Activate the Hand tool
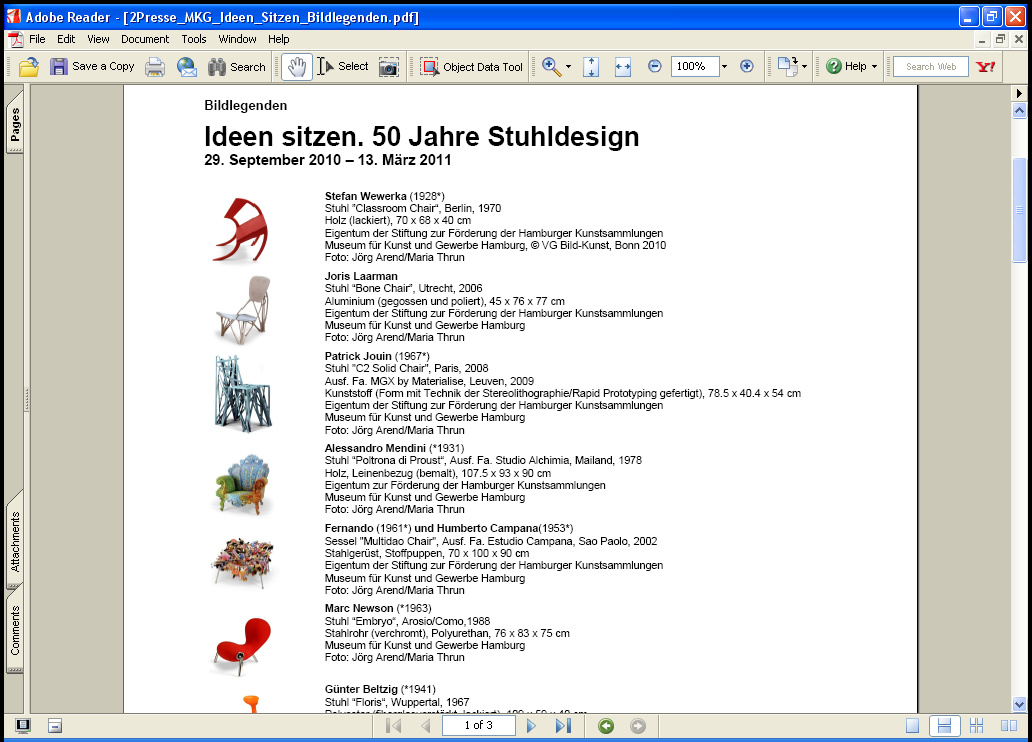Screen dimensions: 1032x742 click(297, 66)
